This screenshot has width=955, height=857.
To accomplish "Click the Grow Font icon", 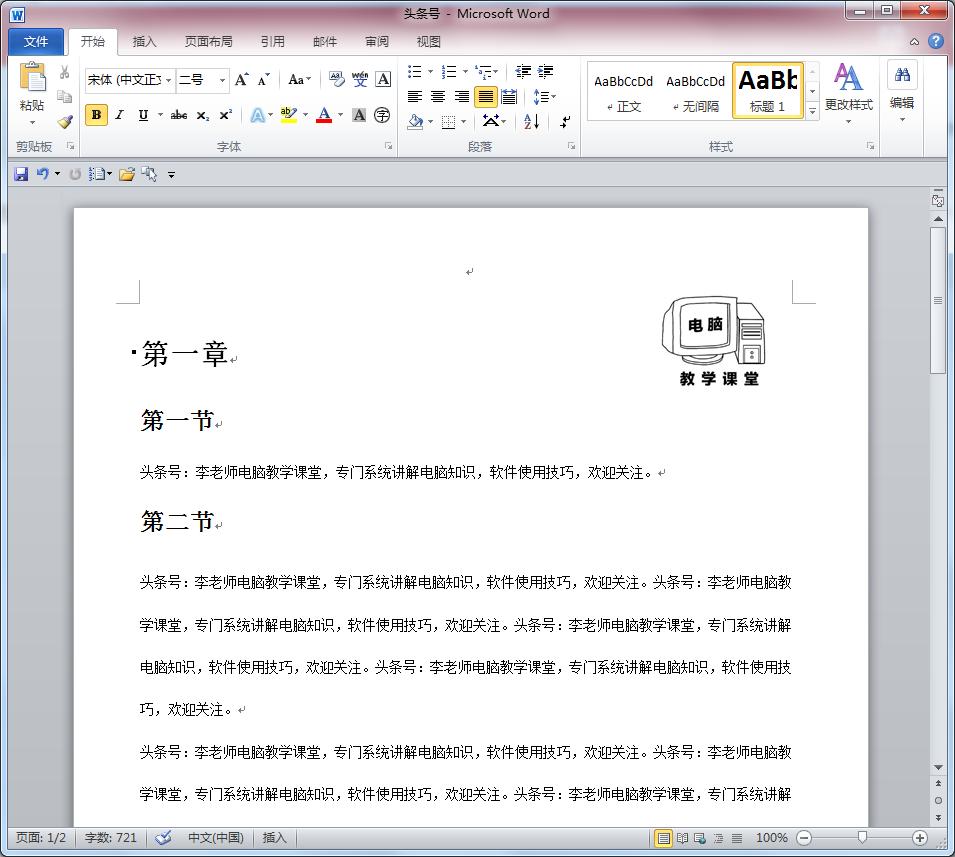I will point(242,79).
